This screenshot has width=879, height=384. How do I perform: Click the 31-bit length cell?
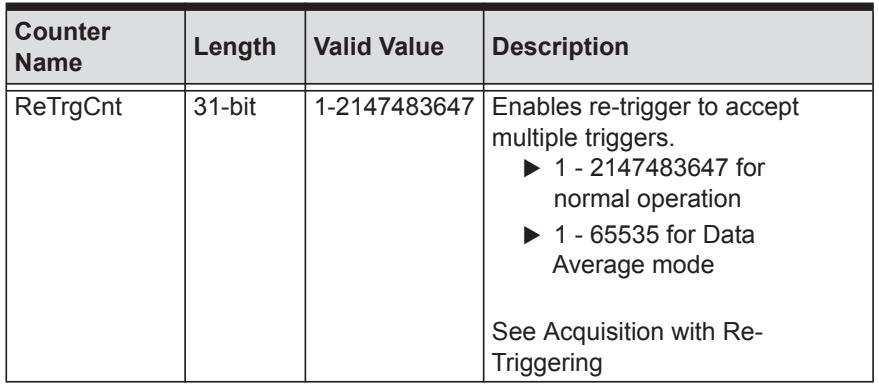coord(225,107)
